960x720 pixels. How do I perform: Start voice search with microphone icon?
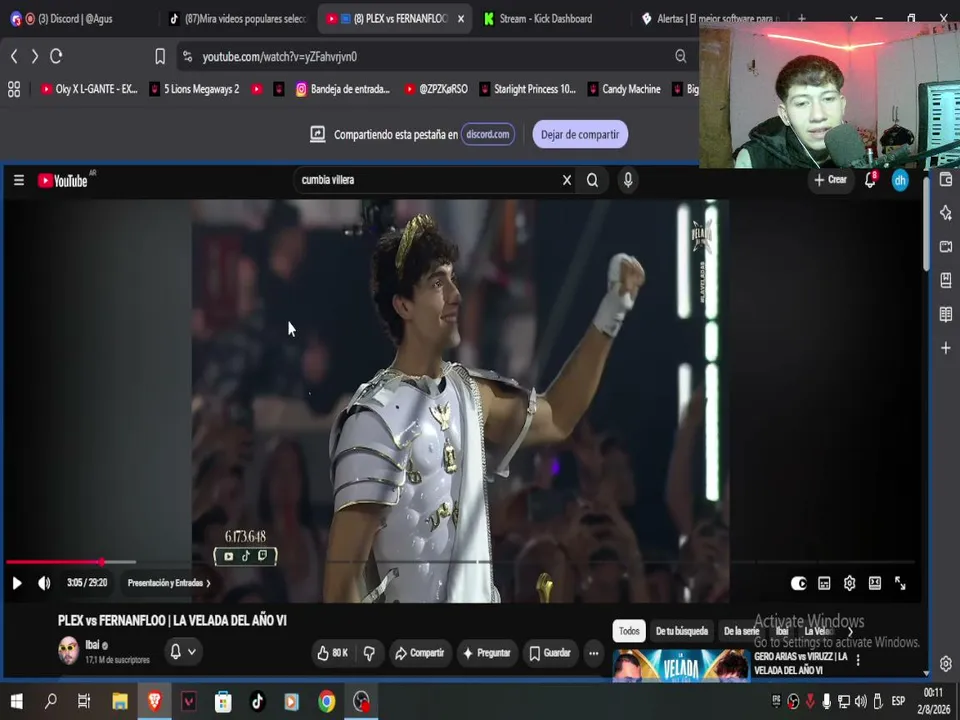(628, 180)
